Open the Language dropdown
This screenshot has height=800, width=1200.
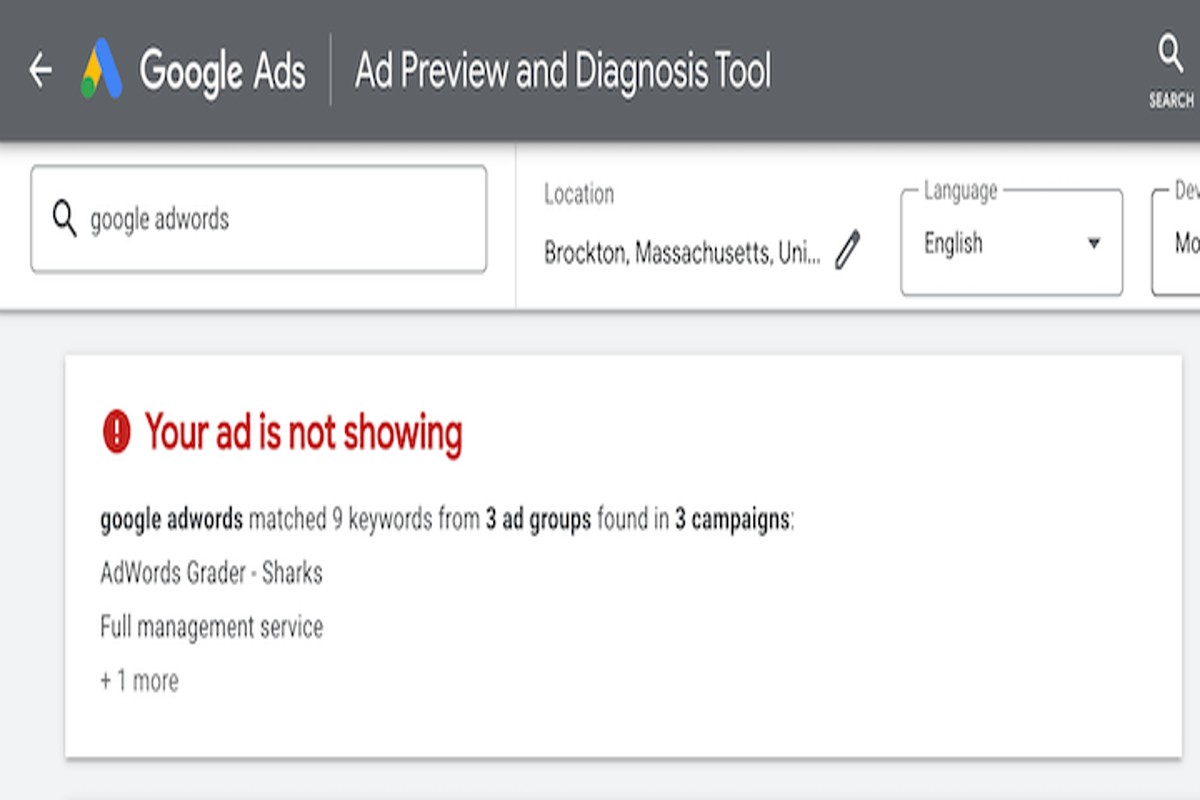pos(1011,243)
